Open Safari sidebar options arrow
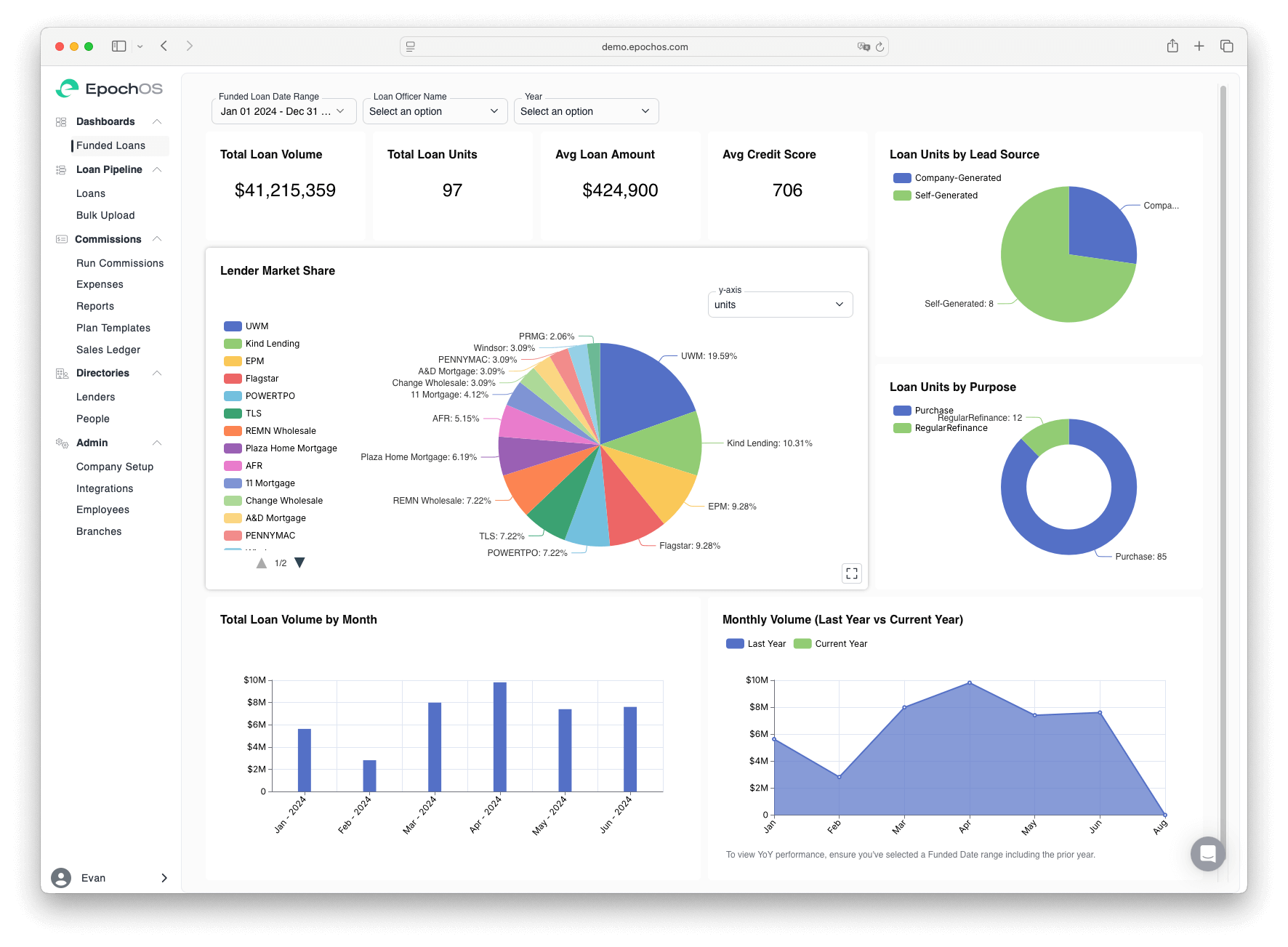This screenshot has height=947, width=1288. pos(140,46)
